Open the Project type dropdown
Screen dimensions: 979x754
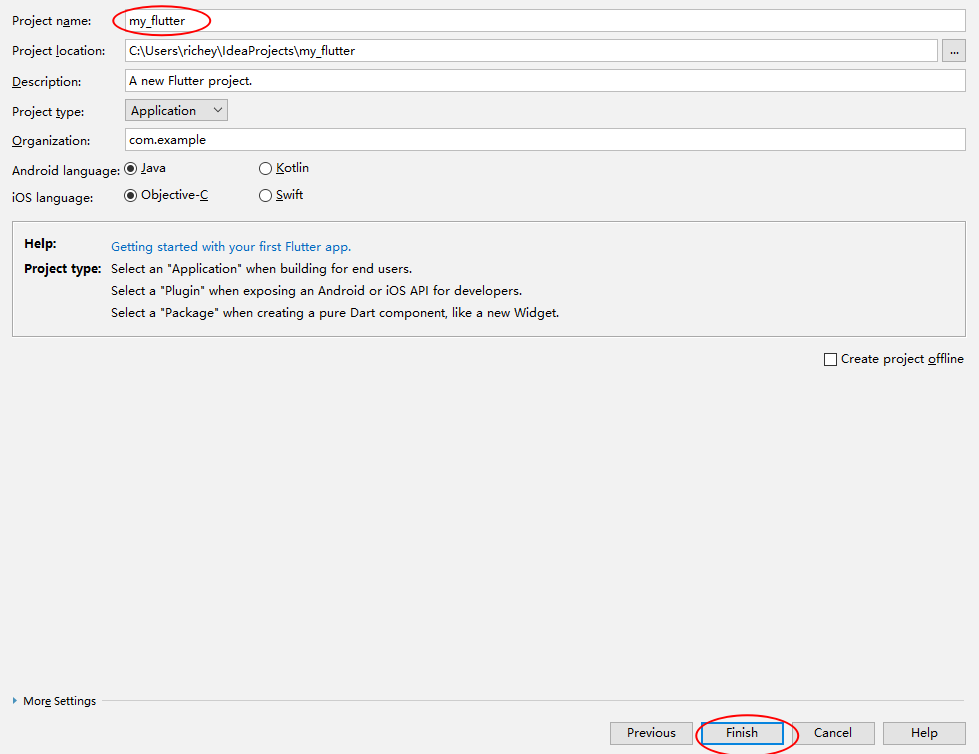(x=176, y=110)
